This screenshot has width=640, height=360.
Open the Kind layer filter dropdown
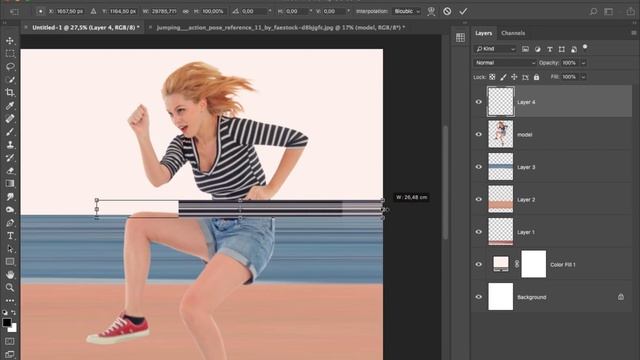[496, 49]
